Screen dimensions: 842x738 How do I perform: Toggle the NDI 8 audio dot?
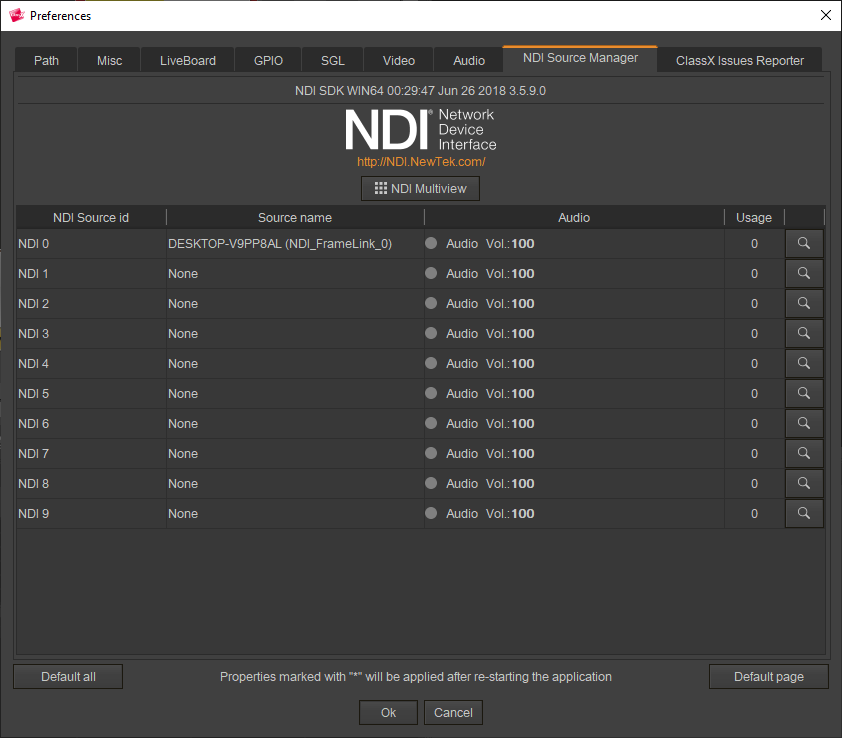432,483
